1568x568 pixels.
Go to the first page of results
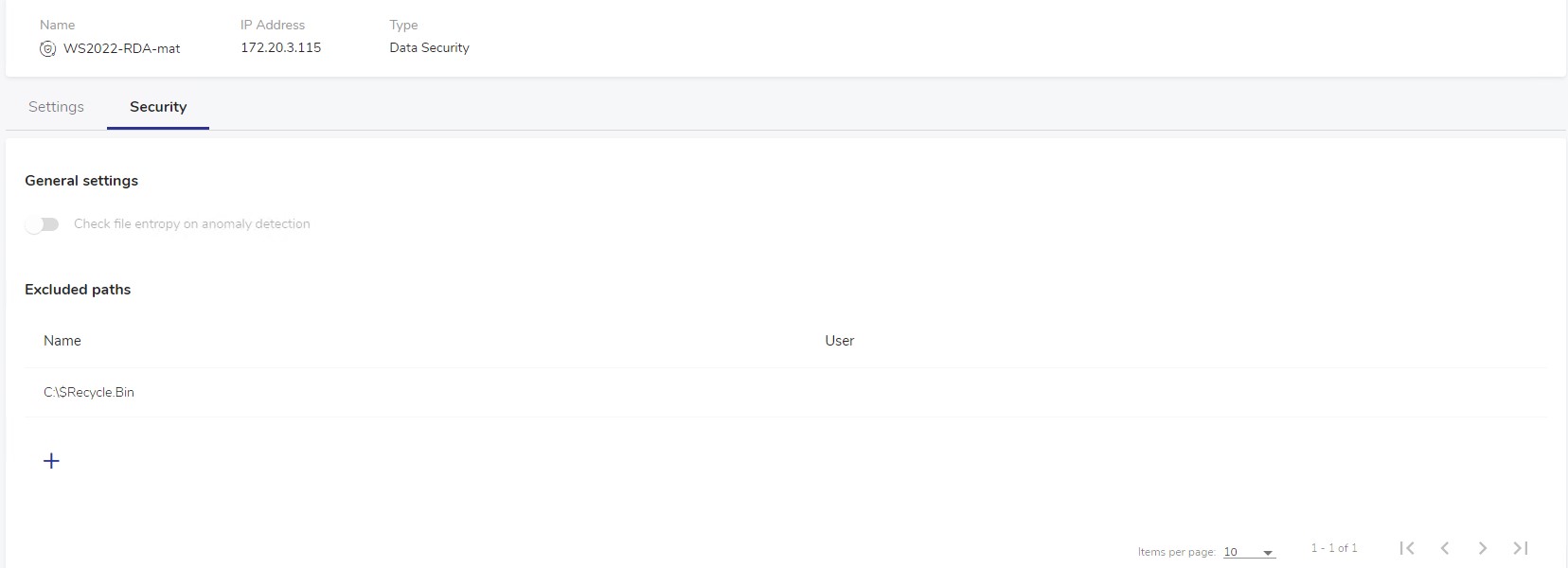point(1407,548)
